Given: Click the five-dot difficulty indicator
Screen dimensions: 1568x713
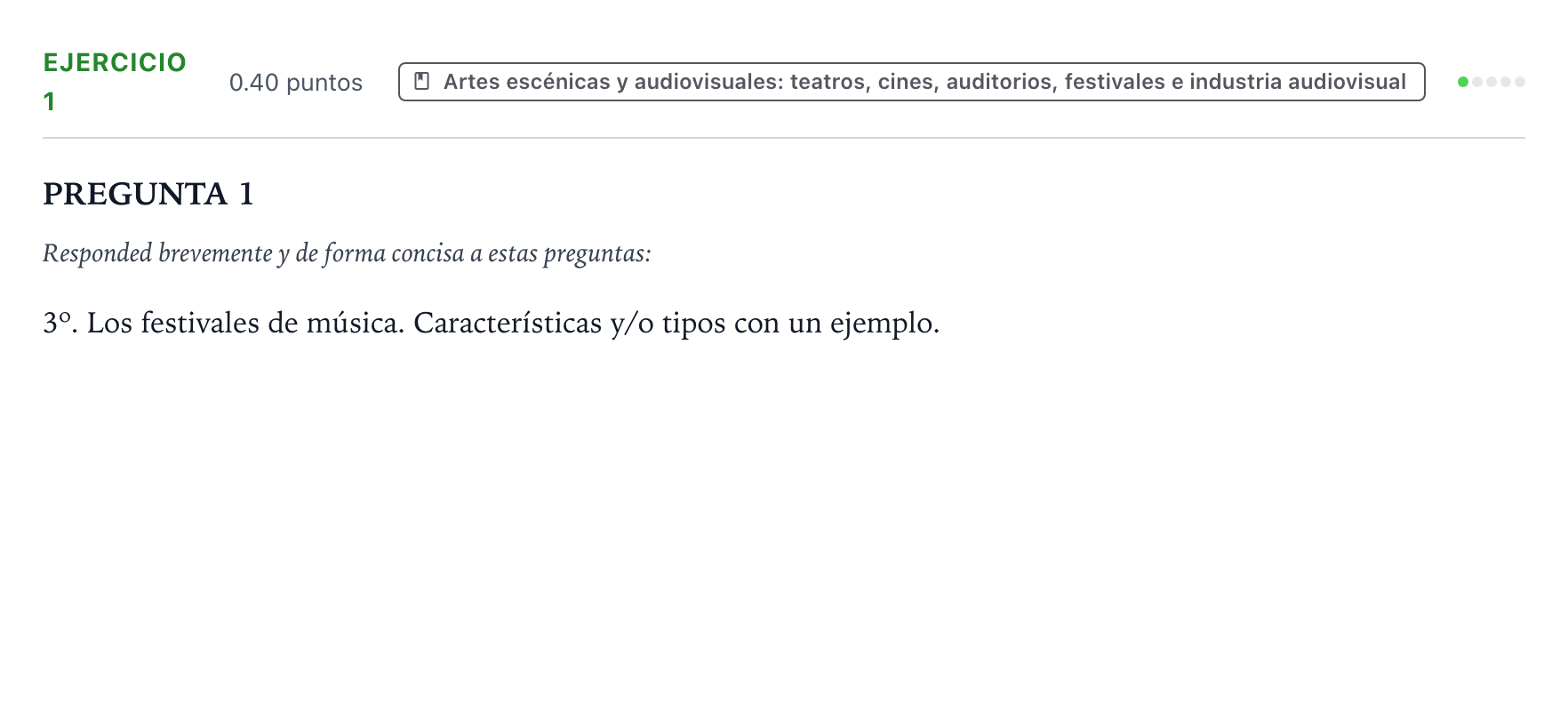Looking at the screenshot, I should point(1491,82).
